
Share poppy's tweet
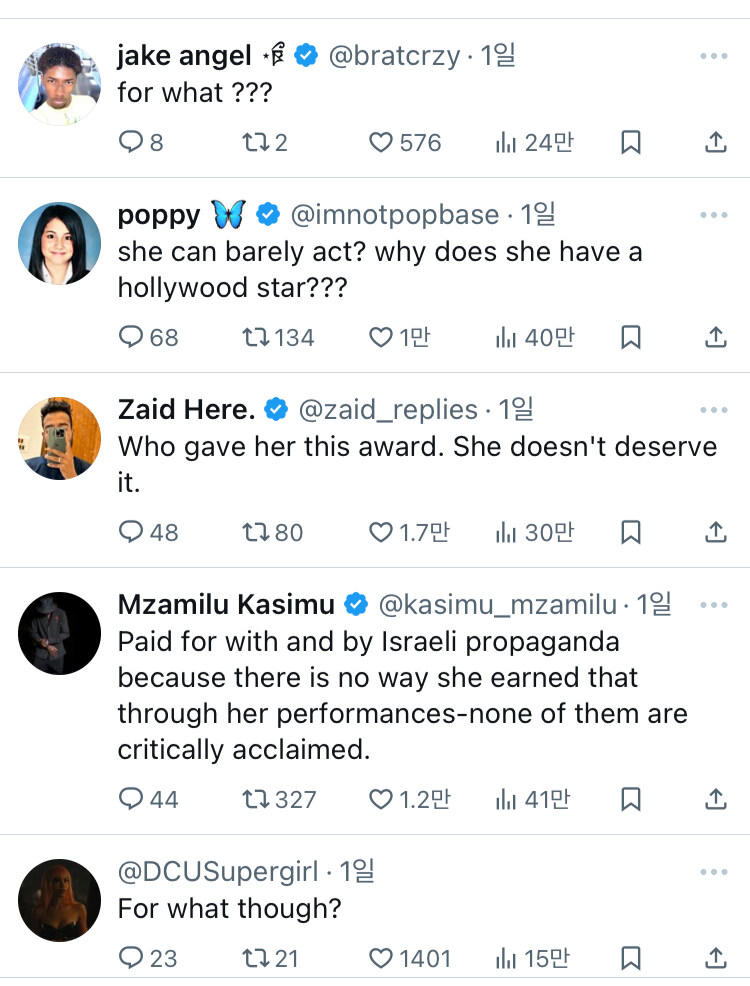715,338
